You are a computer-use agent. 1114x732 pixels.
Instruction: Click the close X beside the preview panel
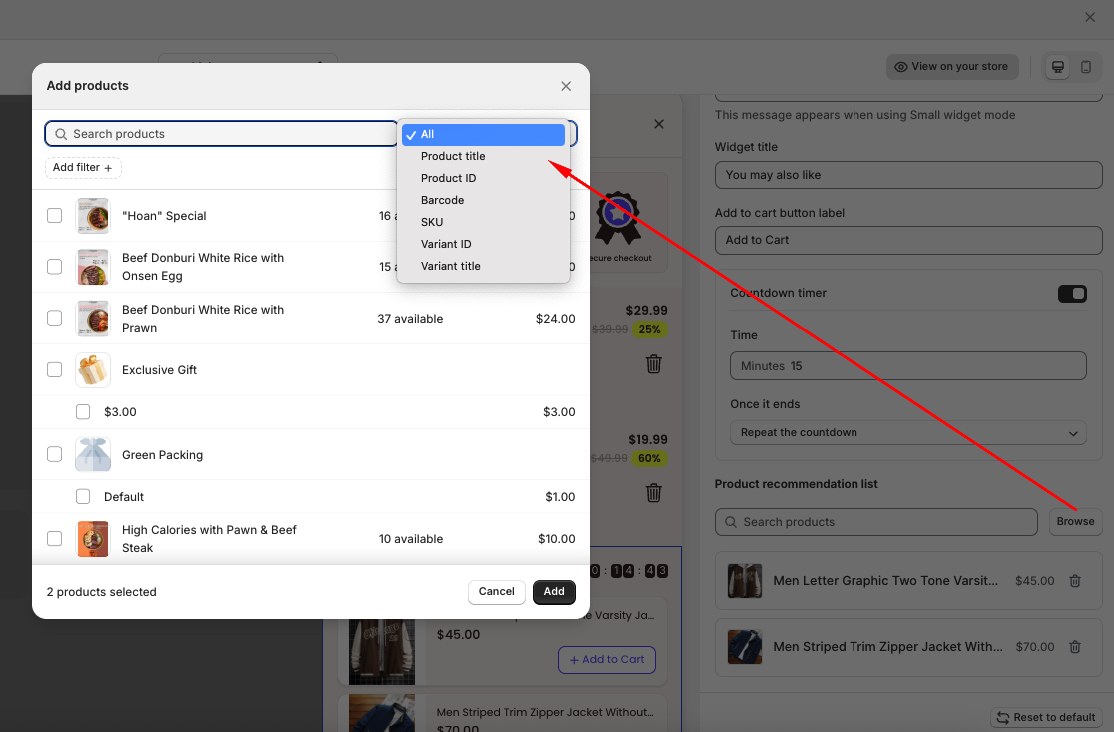pos(659,124)
